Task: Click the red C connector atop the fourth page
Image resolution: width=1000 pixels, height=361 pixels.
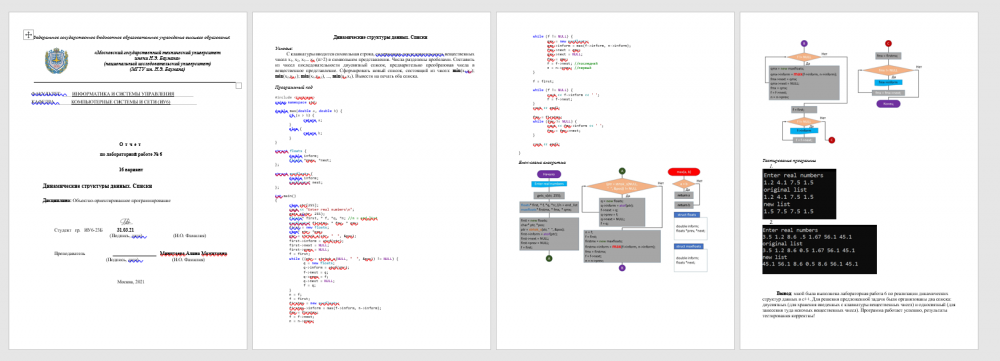Action: click(888, 43)
